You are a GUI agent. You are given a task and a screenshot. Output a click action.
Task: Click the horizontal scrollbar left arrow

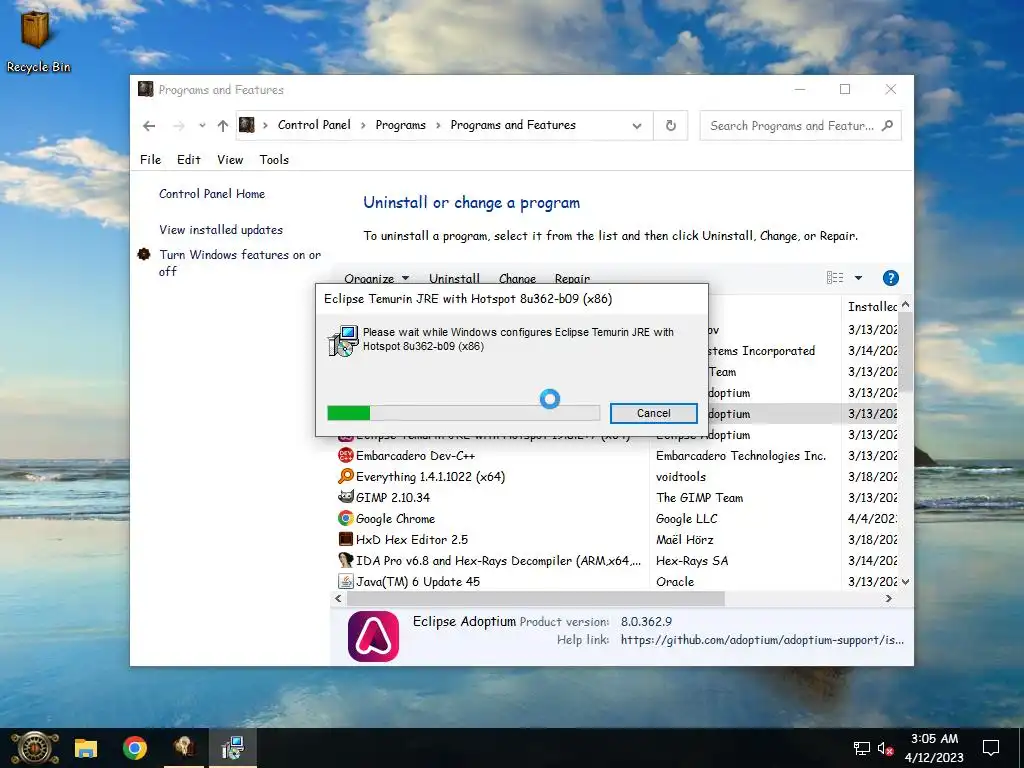point(338,598)
